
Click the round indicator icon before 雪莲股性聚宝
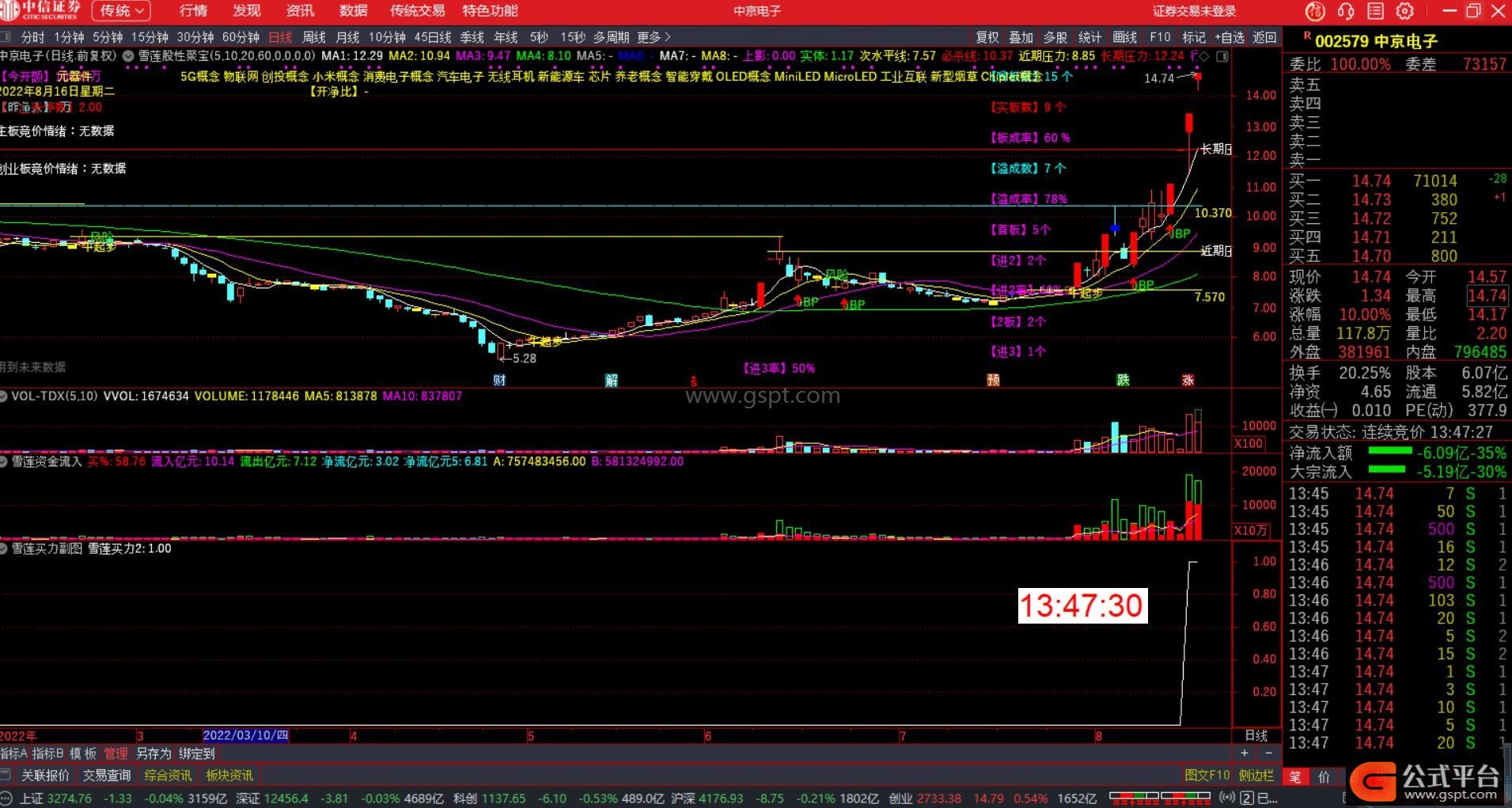click(127, 56)
